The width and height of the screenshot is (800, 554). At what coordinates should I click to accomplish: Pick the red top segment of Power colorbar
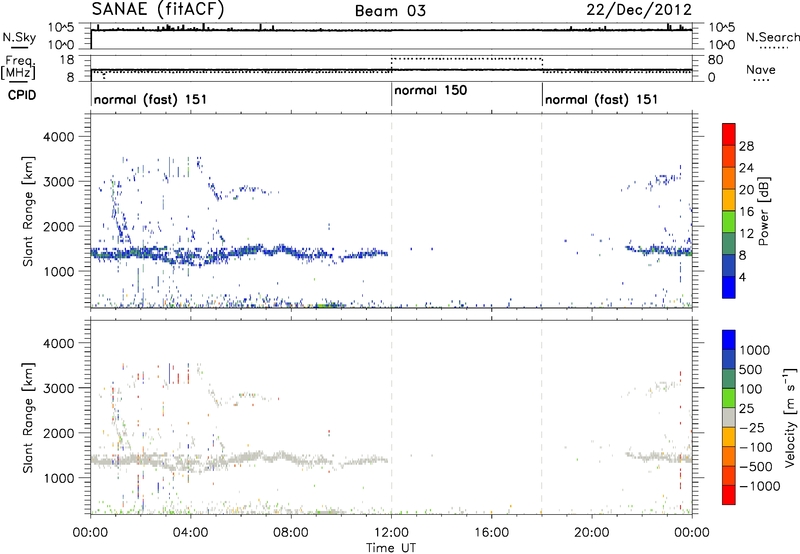coord(729,134)
